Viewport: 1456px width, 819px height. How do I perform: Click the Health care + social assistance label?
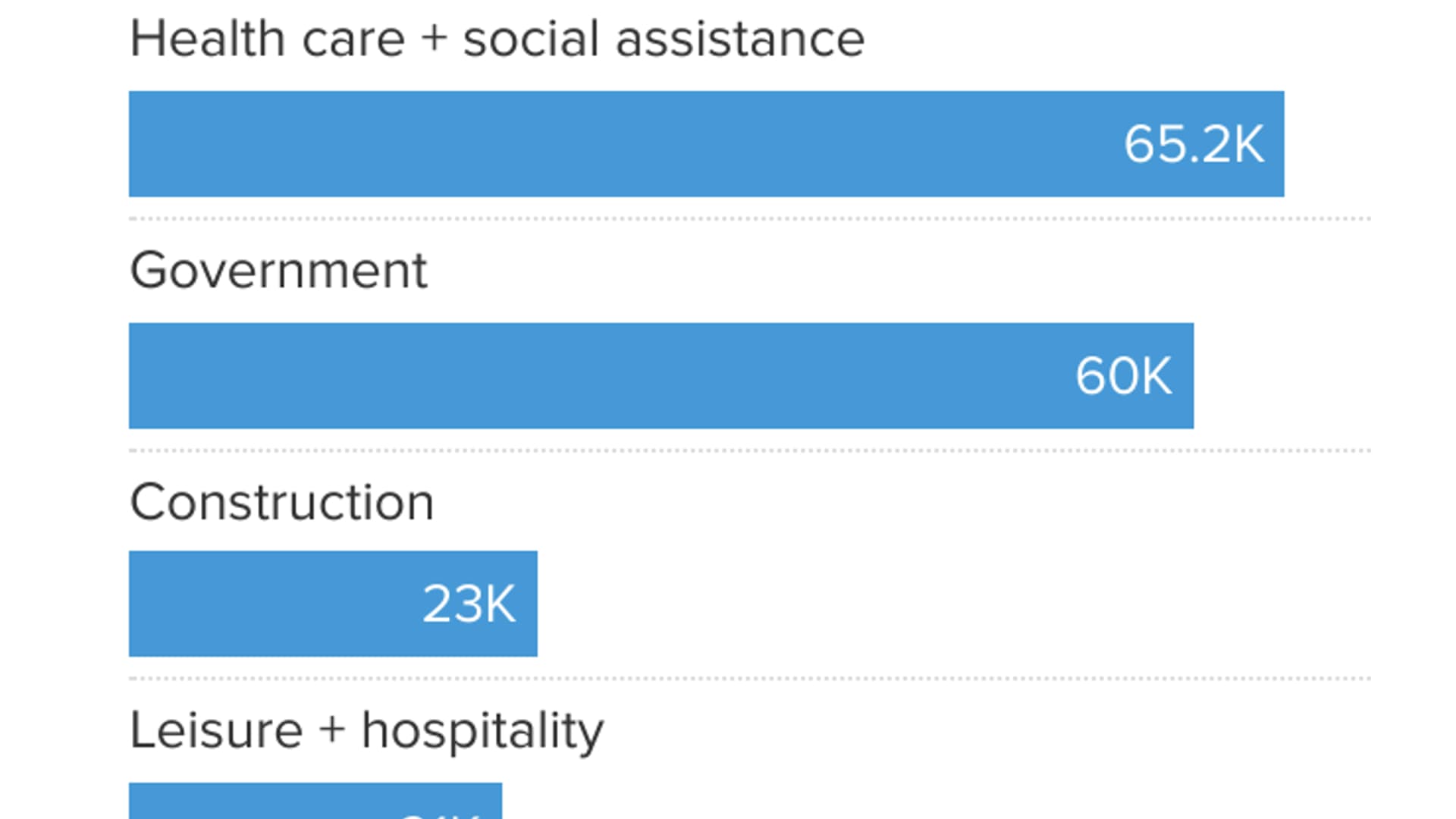coord(497,39)
